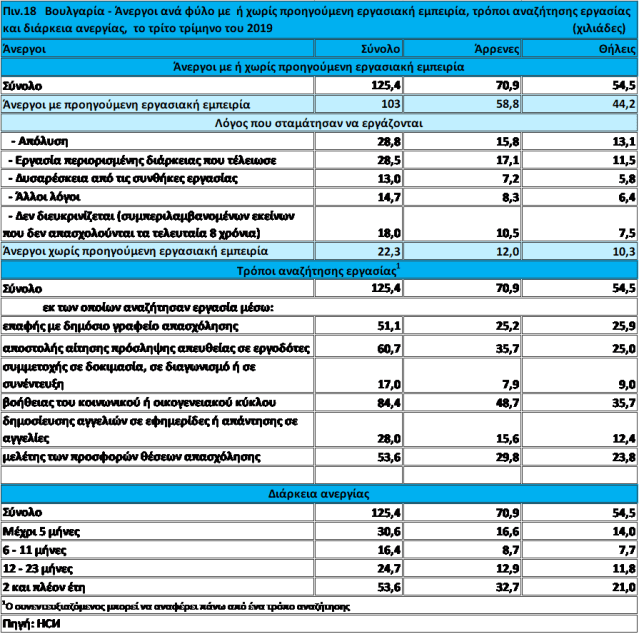Select the Διάρκεια ανεργίας section header
The width and height of the screenshot is (639, 634).
tap(319, 493)
